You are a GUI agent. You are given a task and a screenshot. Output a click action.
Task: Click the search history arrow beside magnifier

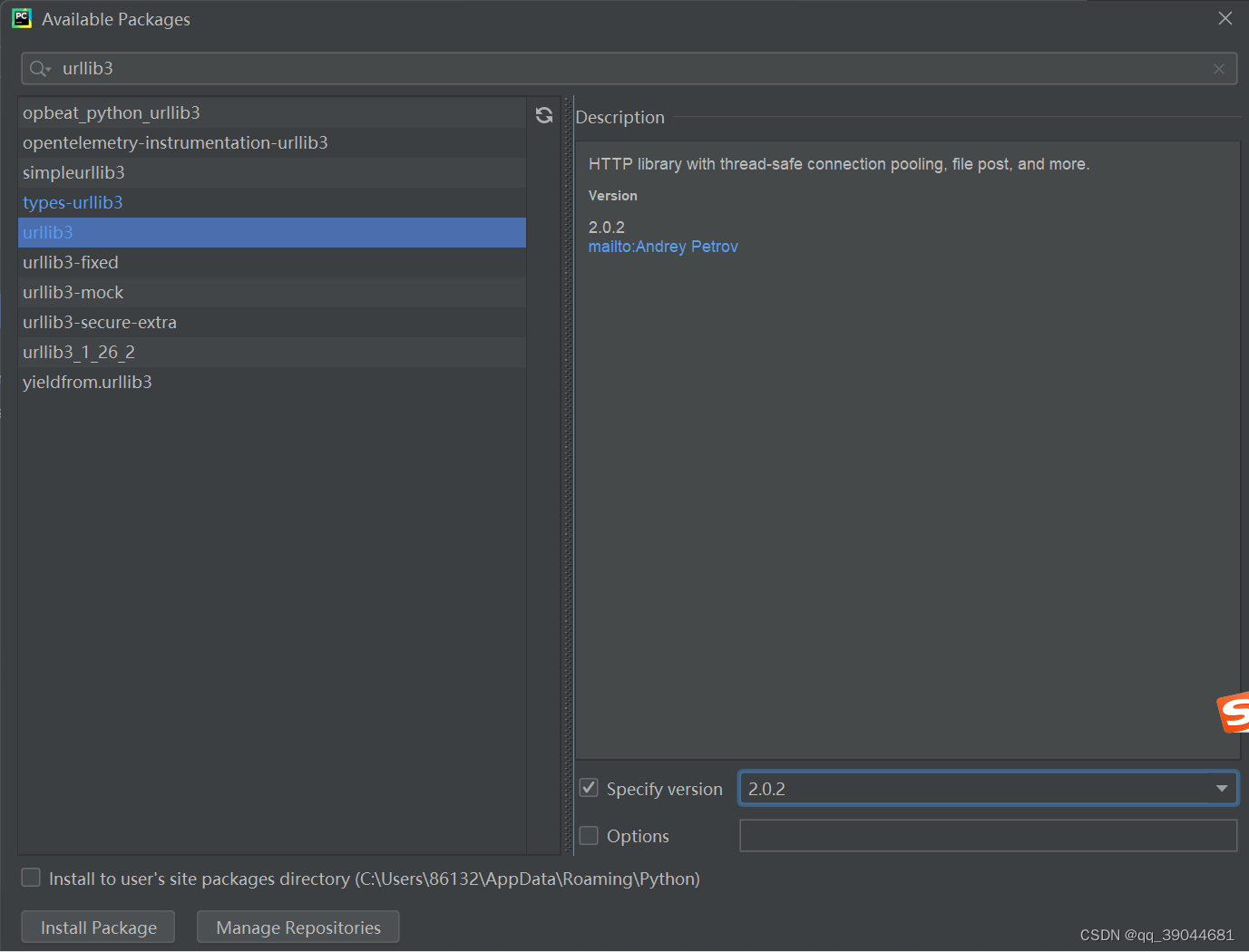click(49, 69)
